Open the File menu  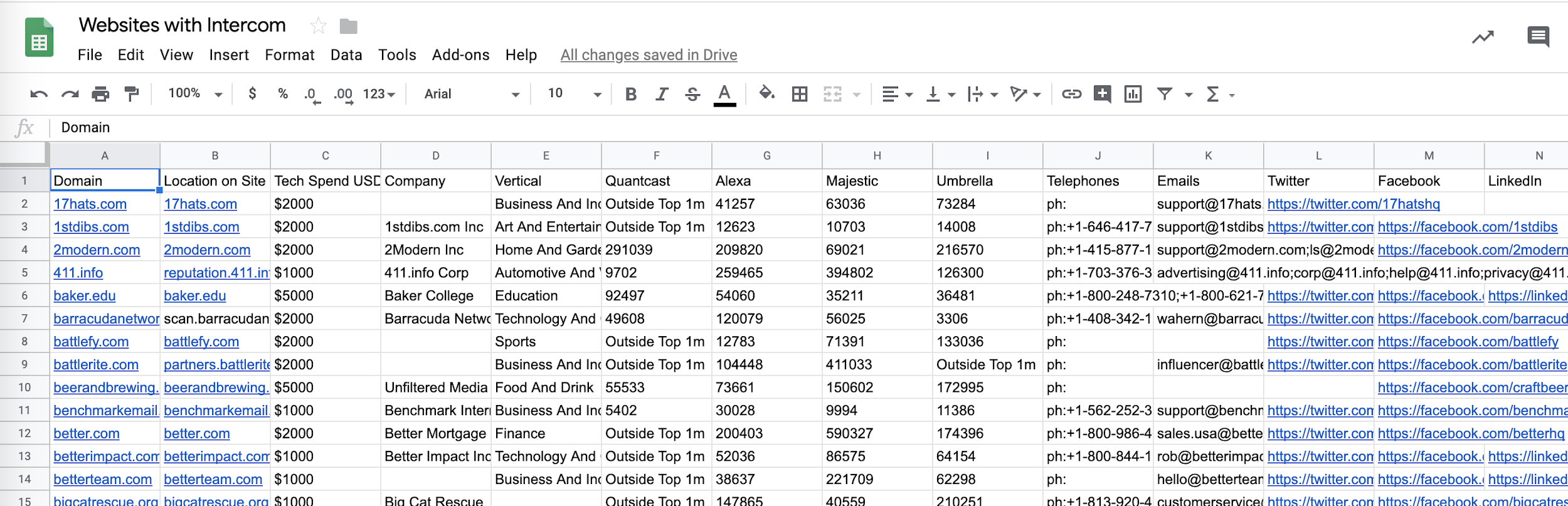click(x=90, y=55)
